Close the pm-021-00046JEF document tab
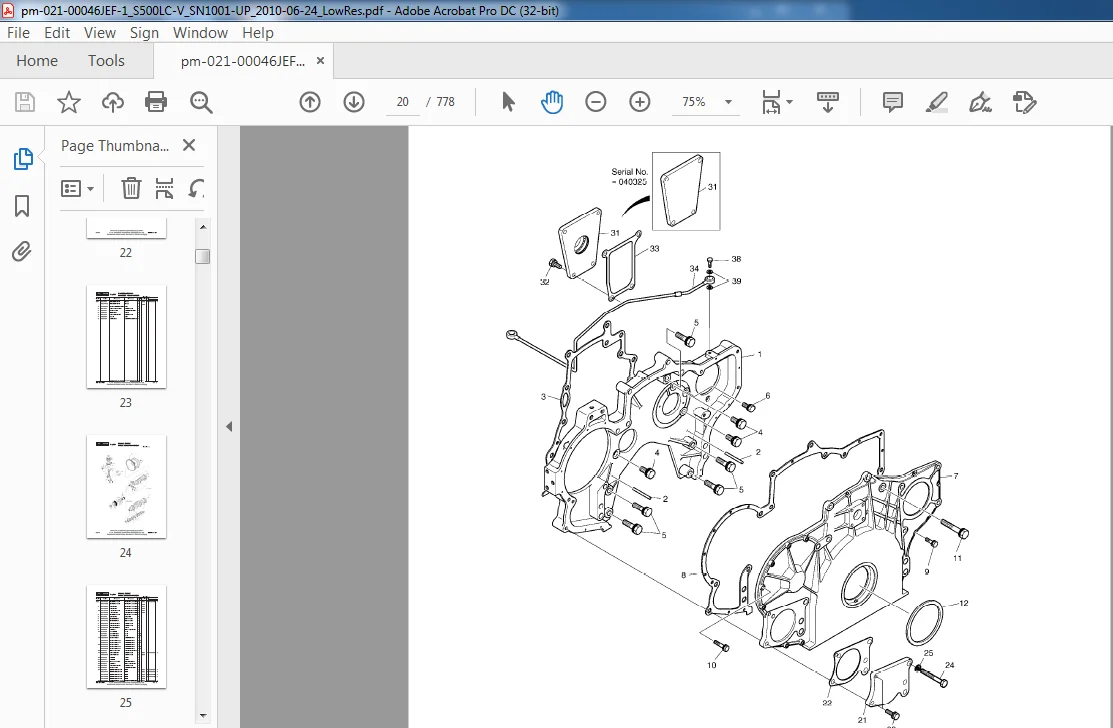The height and width of the screenshot is (728, 1113). (320, 61)
